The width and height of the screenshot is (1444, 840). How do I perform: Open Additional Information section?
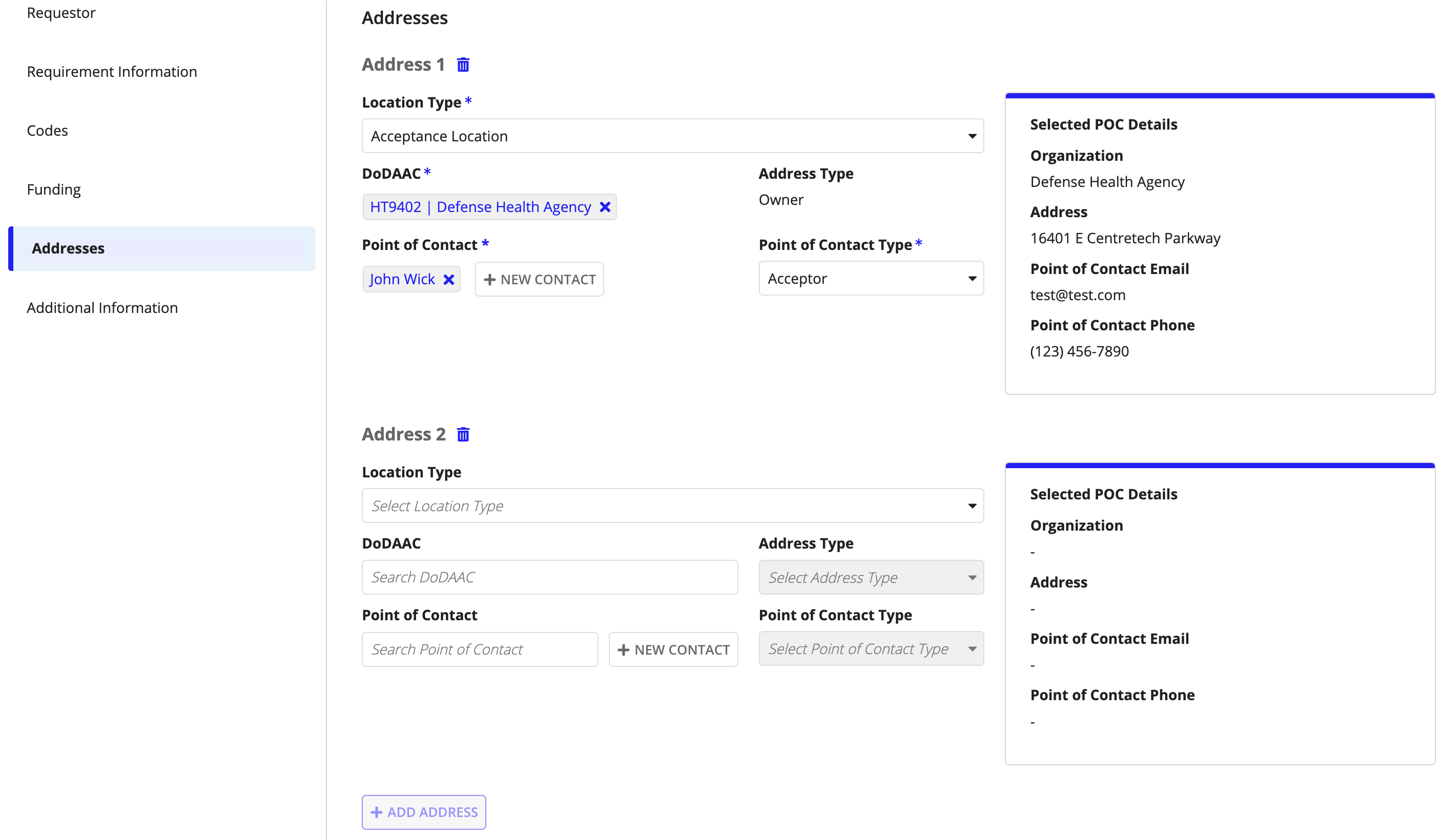pyautogui.click(x=102, y=308)
